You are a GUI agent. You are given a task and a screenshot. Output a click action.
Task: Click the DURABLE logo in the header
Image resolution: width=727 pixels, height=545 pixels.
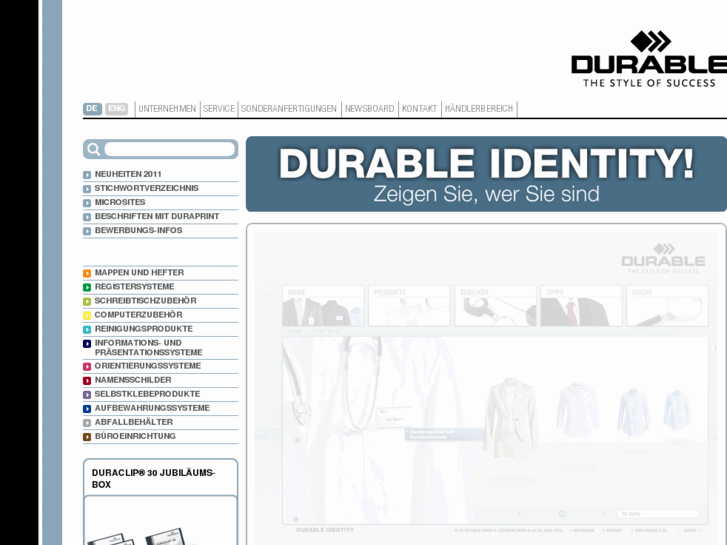click(649, 59)
